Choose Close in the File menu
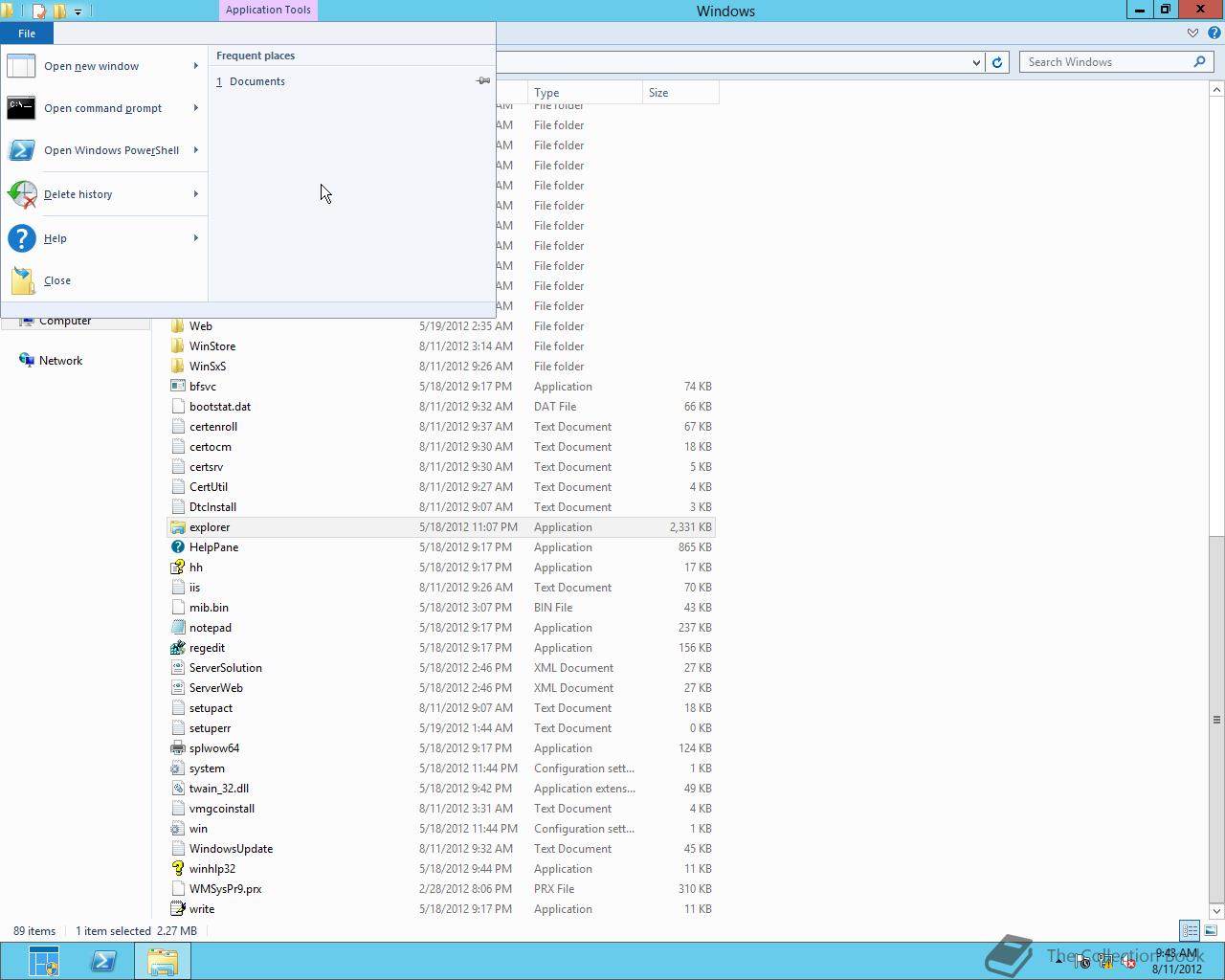This screenshot has width=1225, height=980. click(x=104, y=280)
